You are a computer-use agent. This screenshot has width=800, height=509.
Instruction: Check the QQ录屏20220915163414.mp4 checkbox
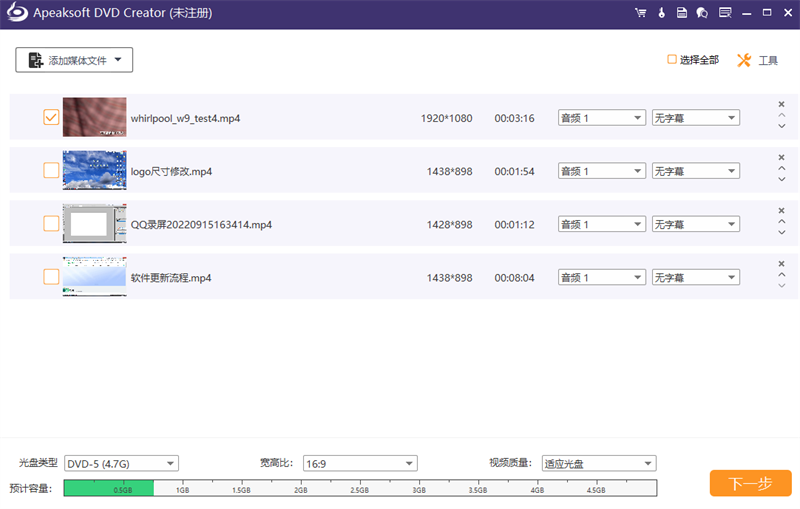(x=51, y=223)
